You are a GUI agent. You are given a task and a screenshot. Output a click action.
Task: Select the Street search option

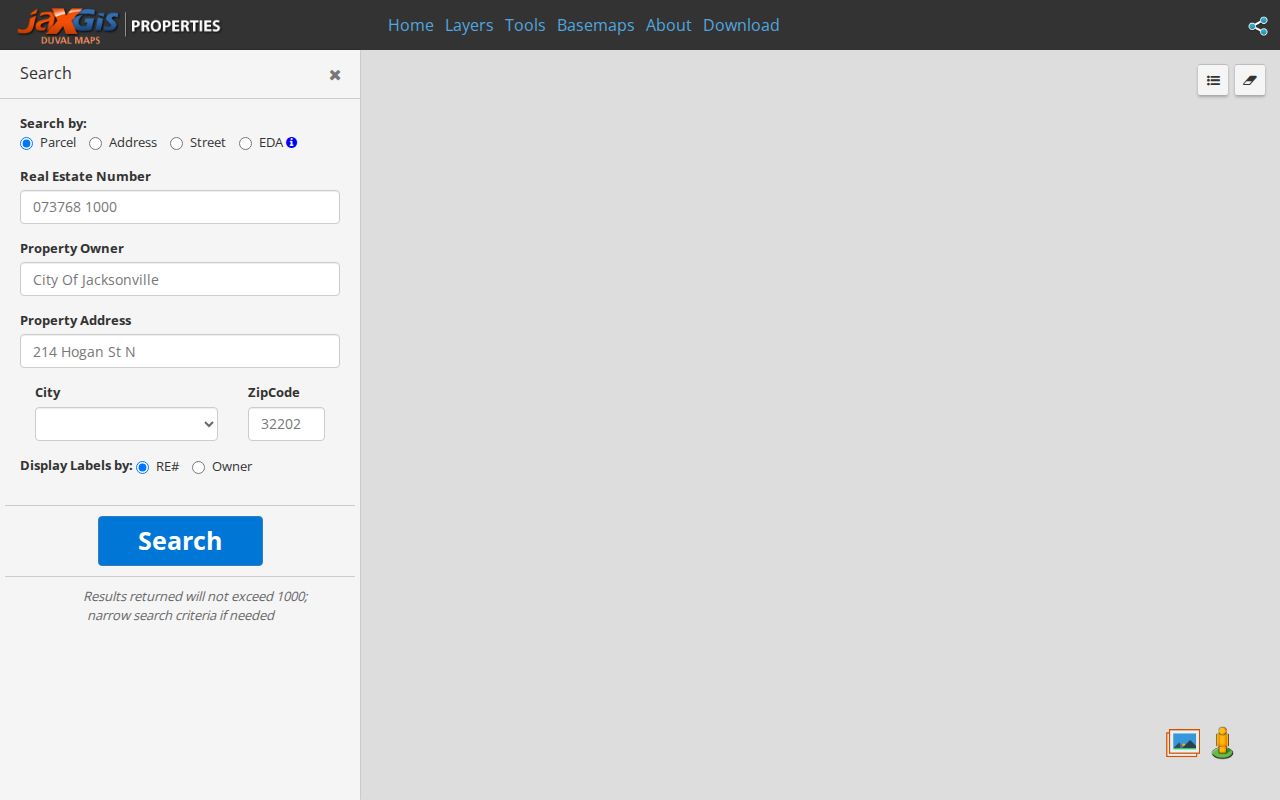pyautogui.click(x=177, y=143)
